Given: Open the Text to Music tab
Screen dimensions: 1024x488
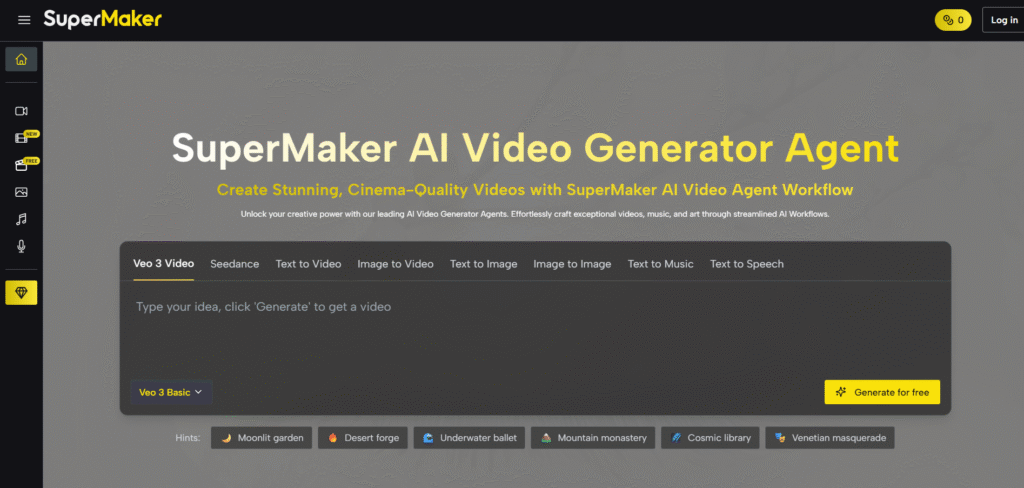Looking at the screenshot, I should point(660,264).
